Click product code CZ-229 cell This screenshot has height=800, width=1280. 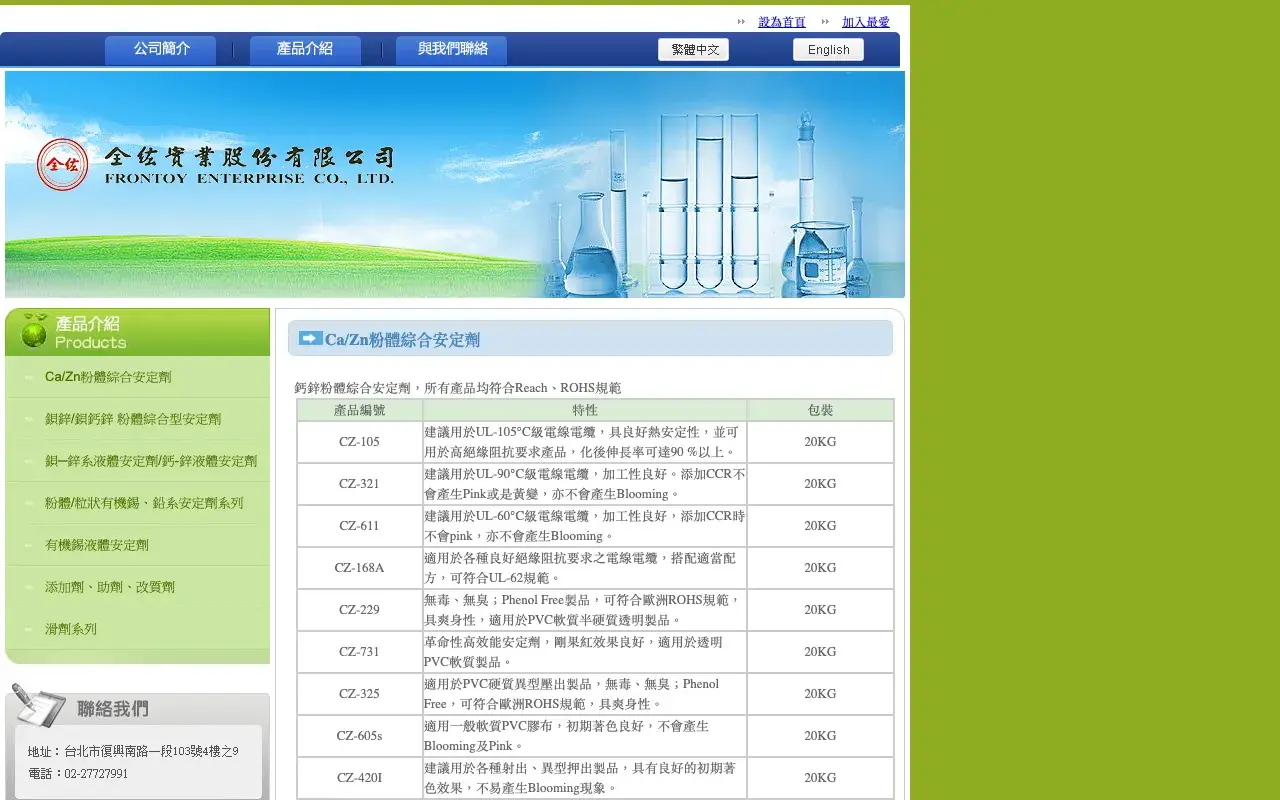[359, 610]
